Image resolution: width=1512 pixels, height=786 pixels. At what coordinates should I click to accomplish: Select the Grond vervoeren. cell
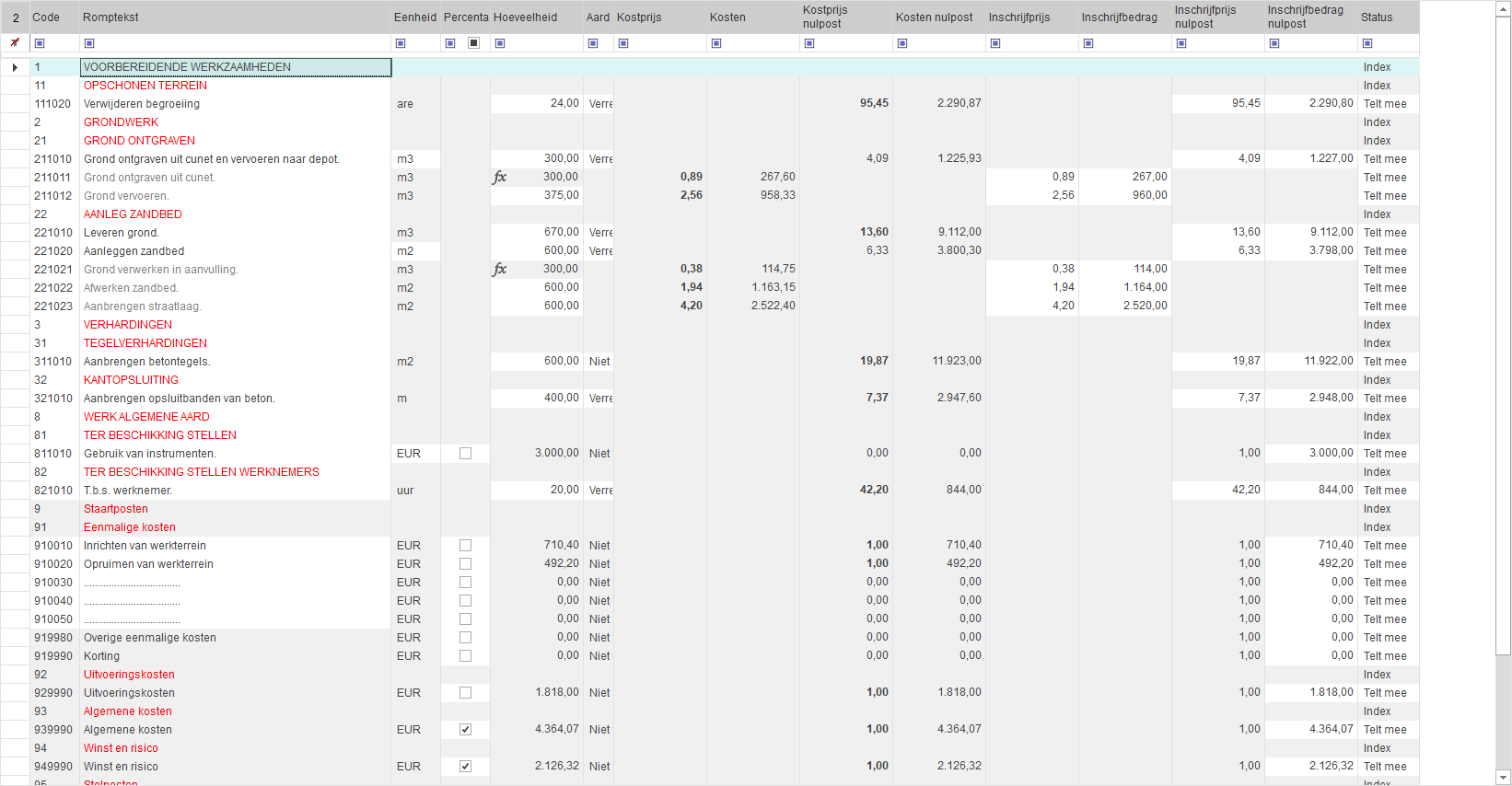click(236, 196)
